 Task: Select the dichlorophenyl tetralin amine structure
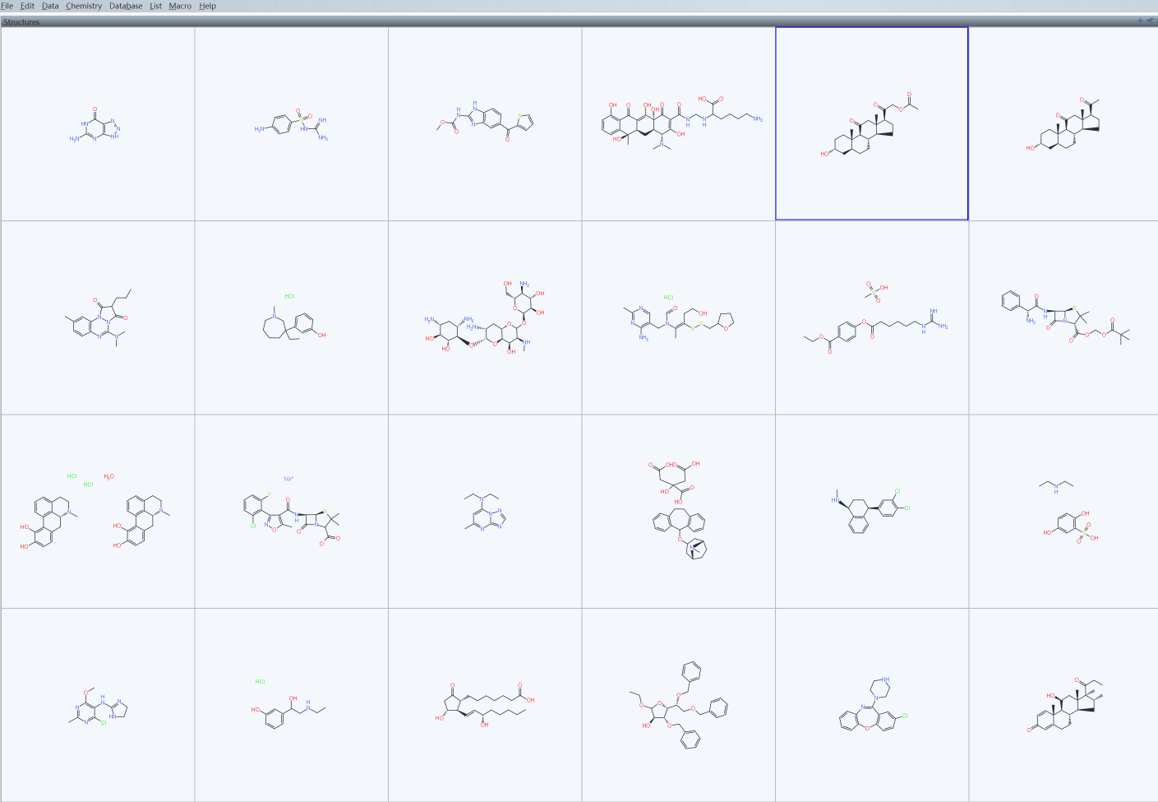tap(871, 512)
